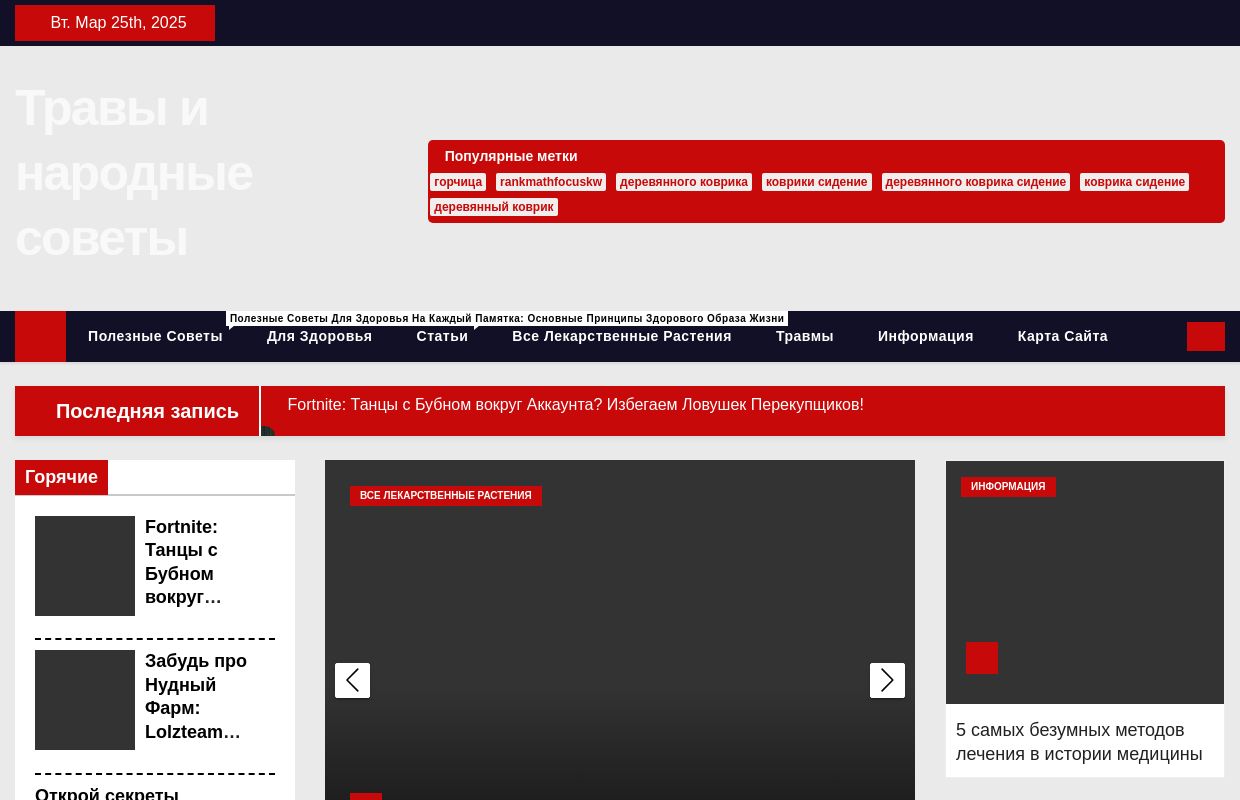The height and width of the screenshot is (800, 1240).
Task: Click the red home icon in navbar
Action: (x=40, y=336)
